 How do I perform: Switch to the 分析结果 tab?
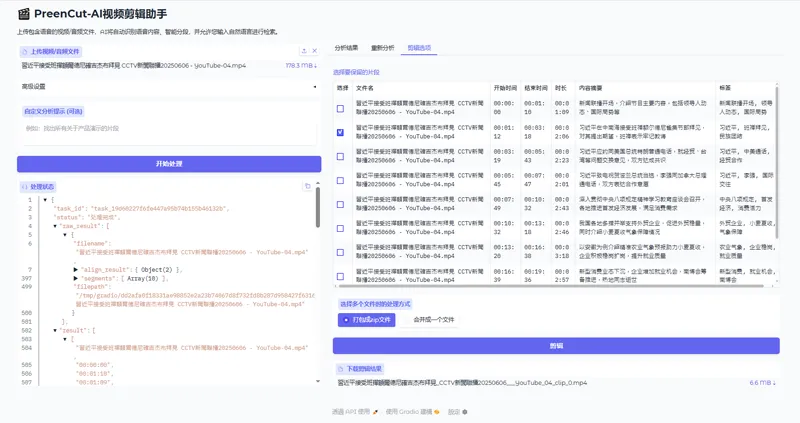pyautogui.click(x=346, y=47)
